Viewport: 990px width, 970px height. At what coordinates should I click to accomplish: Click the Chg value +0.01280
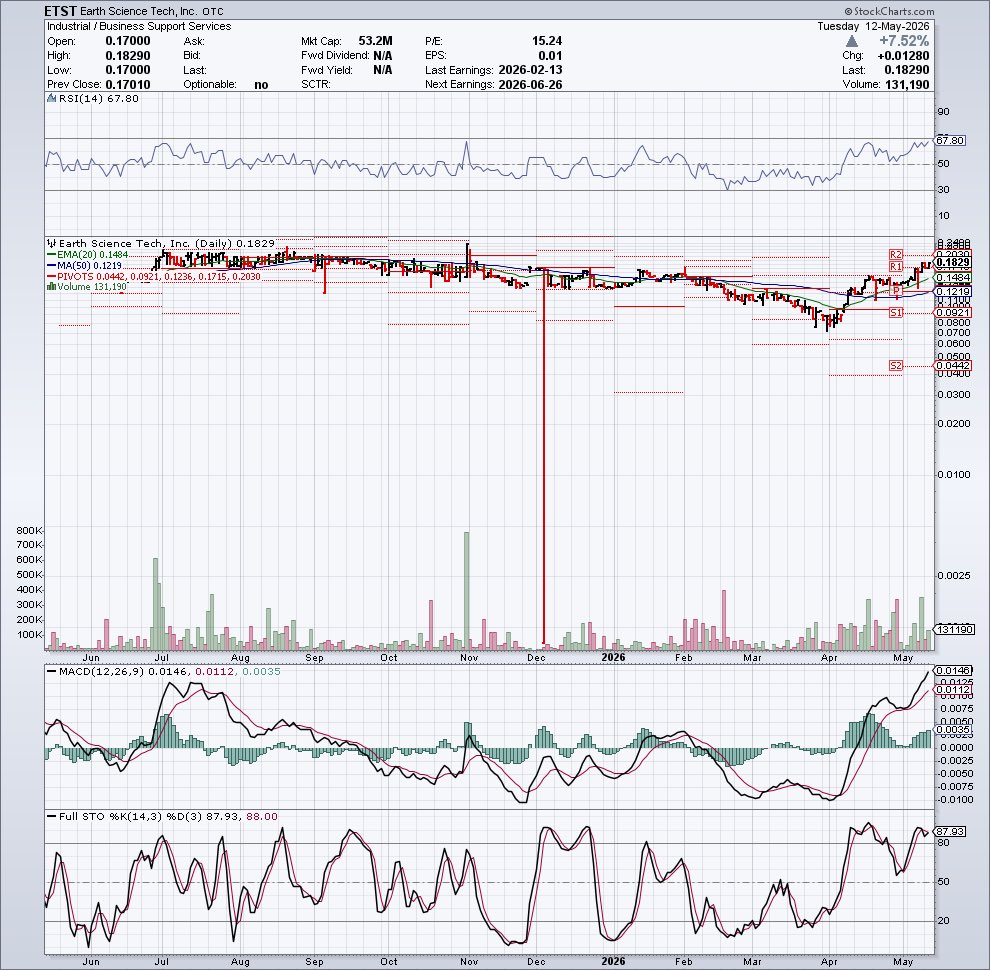pos(904,56)
